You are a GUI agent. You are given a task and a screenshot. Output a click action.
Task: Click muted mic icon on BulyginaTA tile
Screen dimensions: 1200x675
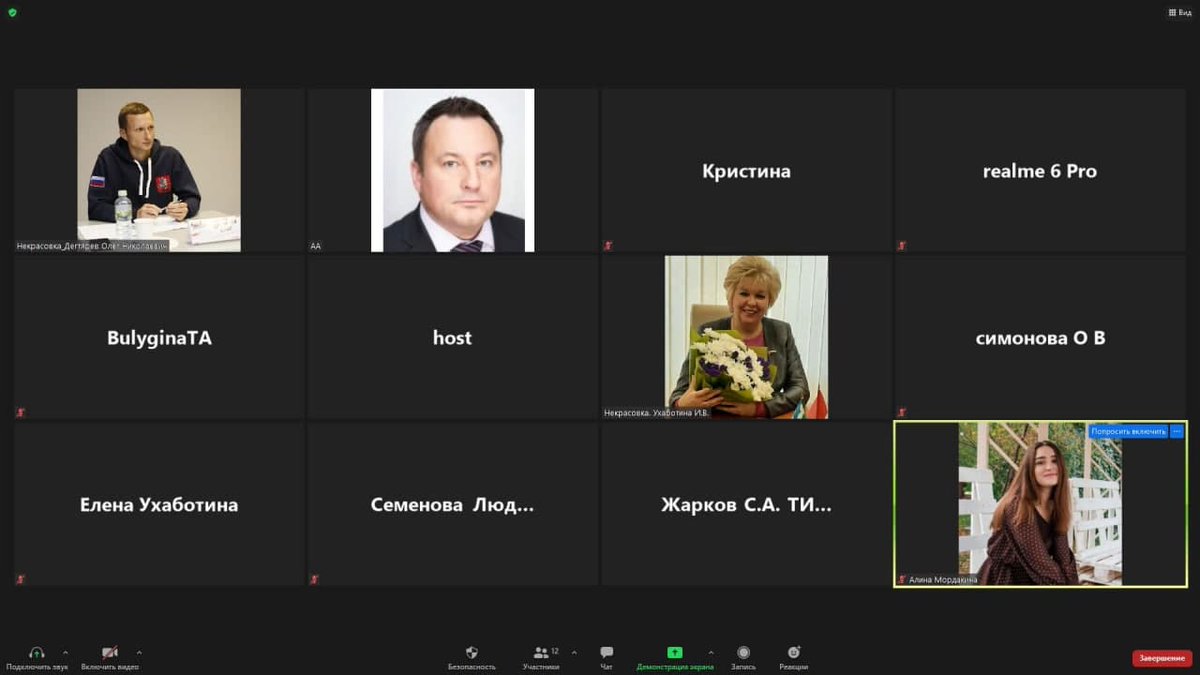pyautogui.click(x=21, y=412)
